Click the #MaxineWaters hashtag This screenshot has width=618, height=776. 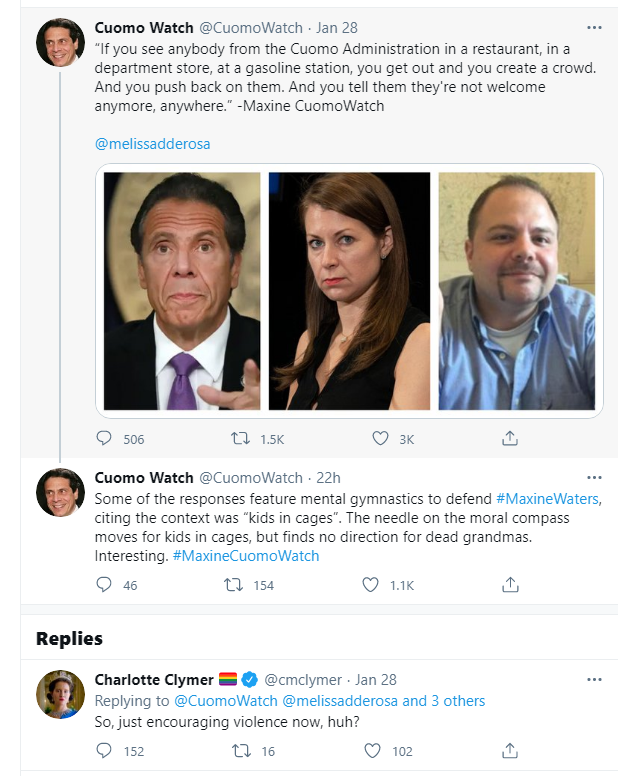[549, 498]
